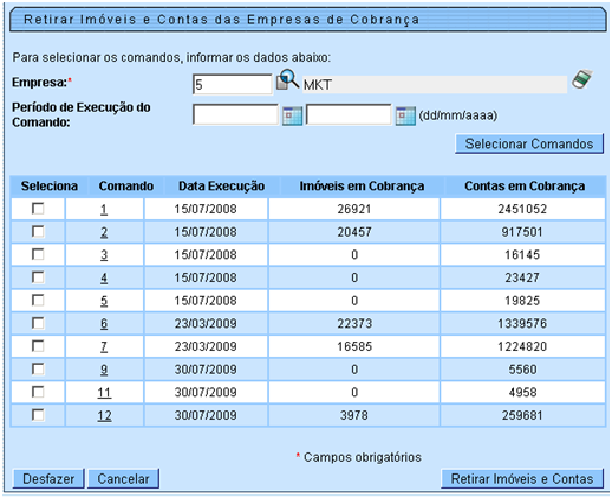Tick the checkbox for Comando 12
The height and width of the screenshot is (497, 615).
coord(39,415)
